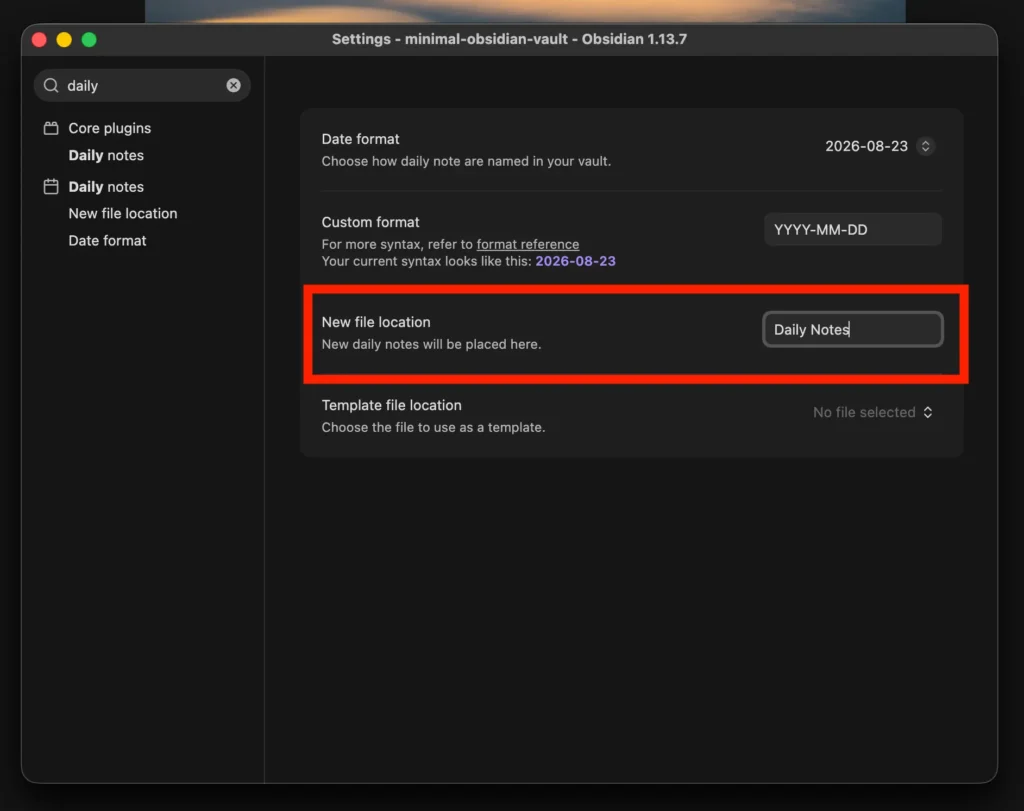Click 'Choose how daily note are named' description

(x=466, y=161)
